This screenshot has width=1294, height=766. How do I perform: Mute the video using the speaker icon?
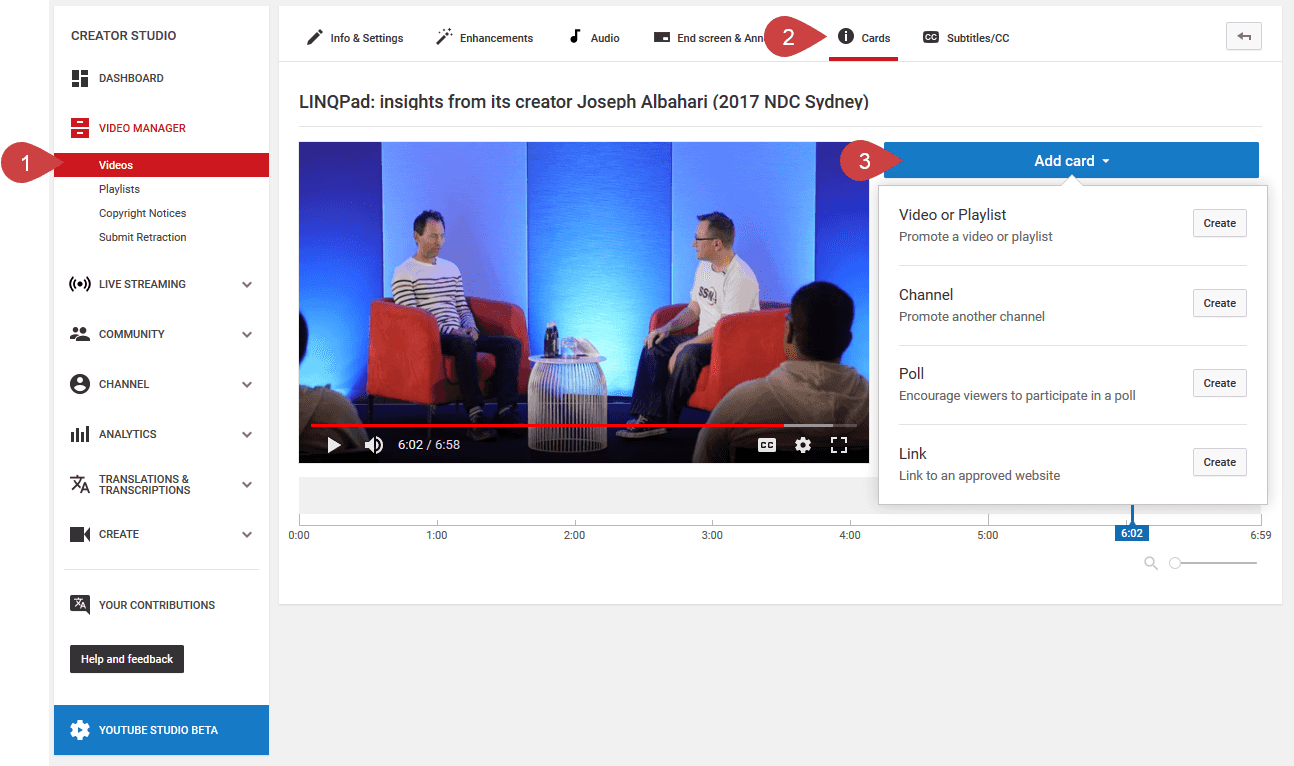(374, 445)
